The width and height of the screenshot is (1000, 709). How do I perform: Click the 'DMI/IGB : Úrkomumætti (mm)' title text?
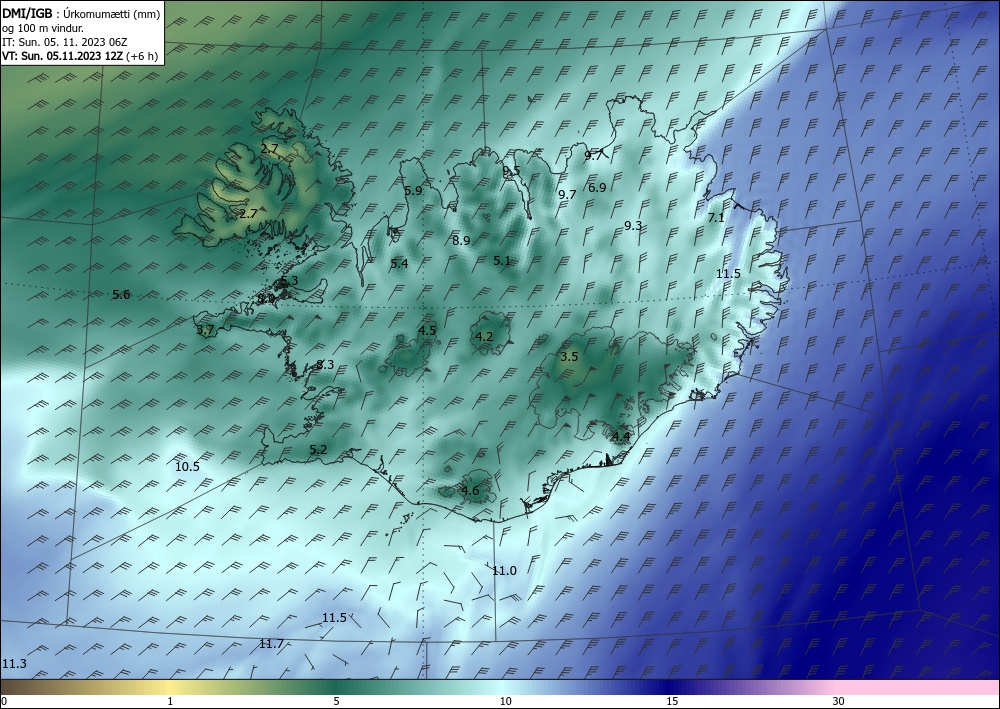(80, 12)
